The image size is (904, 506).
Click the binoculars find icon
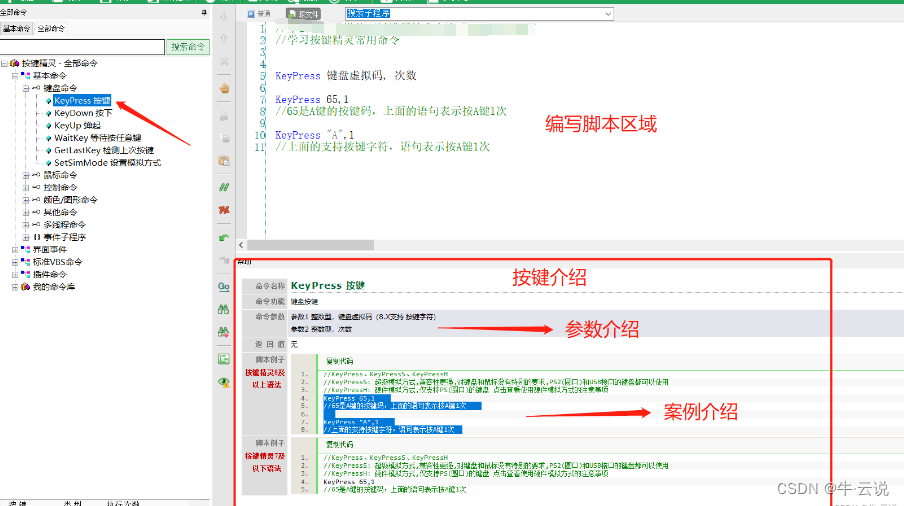(x=224, y=309)
